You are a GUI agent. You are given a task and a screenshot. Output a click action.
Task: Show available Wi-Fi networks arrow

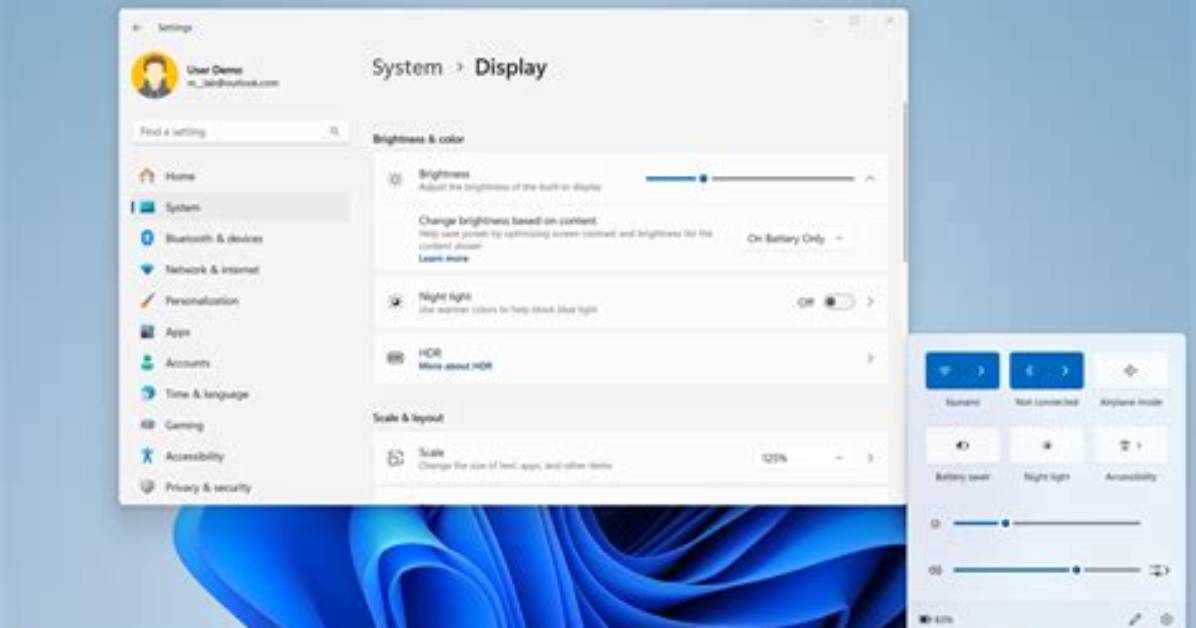(x=981, y=371)
